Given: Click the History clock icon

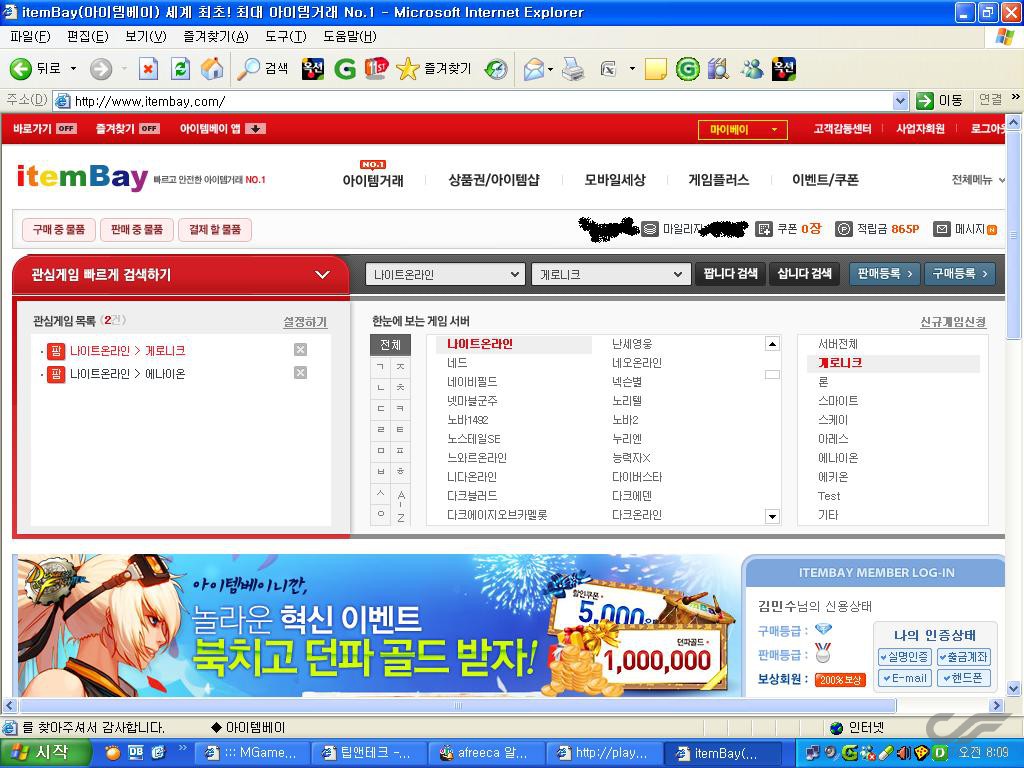Looking at the screenshot, I should 496,69.
